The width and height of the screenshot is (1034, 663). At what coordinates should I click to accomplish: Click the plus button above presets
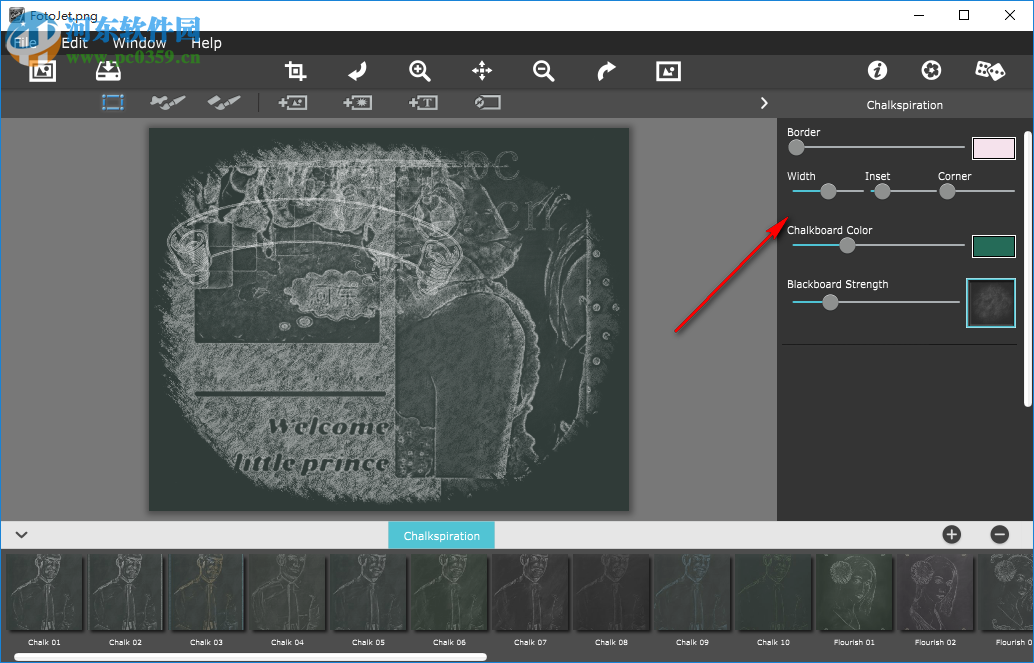pyautogui.click(x=951, y=535)
